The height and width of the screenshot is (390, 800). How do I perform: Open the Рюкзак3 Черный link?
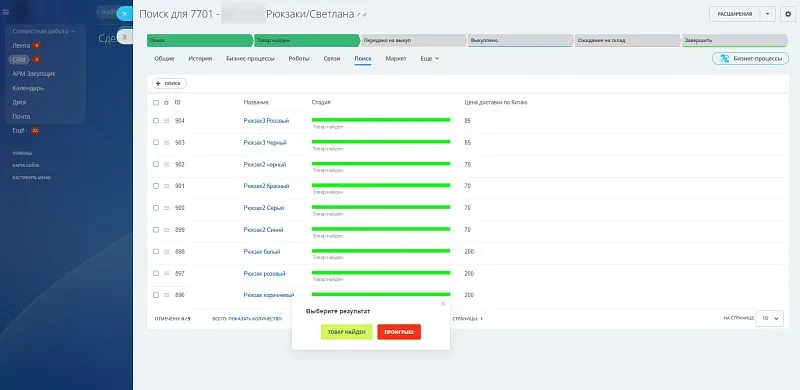pyautogui.click(x=265, y=143)
